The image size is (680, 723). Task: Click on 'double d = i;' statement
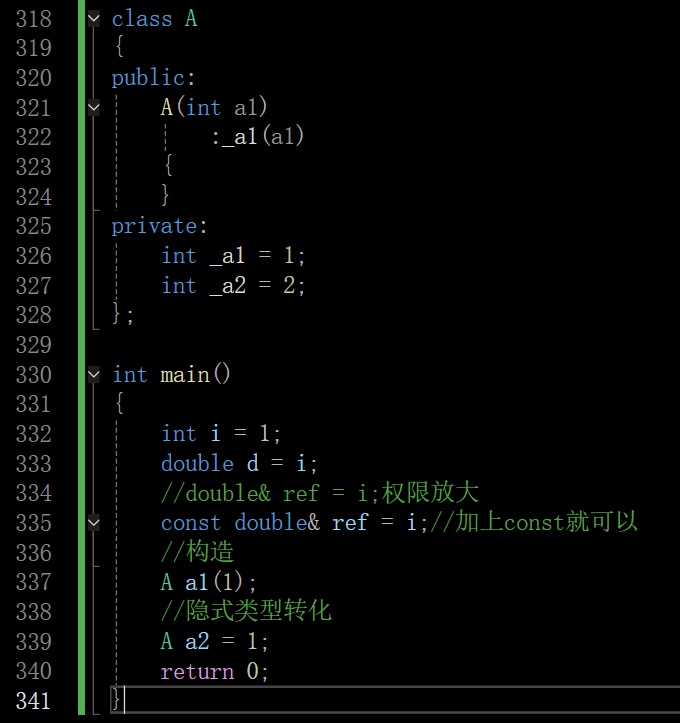(239, 463)
